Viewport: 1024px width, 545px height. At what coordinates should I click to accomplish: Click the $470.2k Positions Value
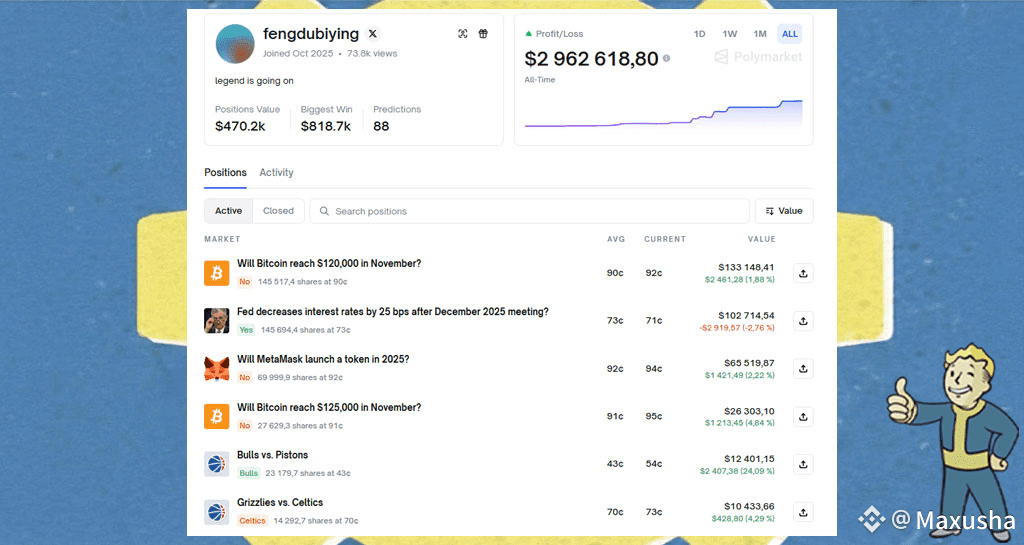[x=240, y=126]
